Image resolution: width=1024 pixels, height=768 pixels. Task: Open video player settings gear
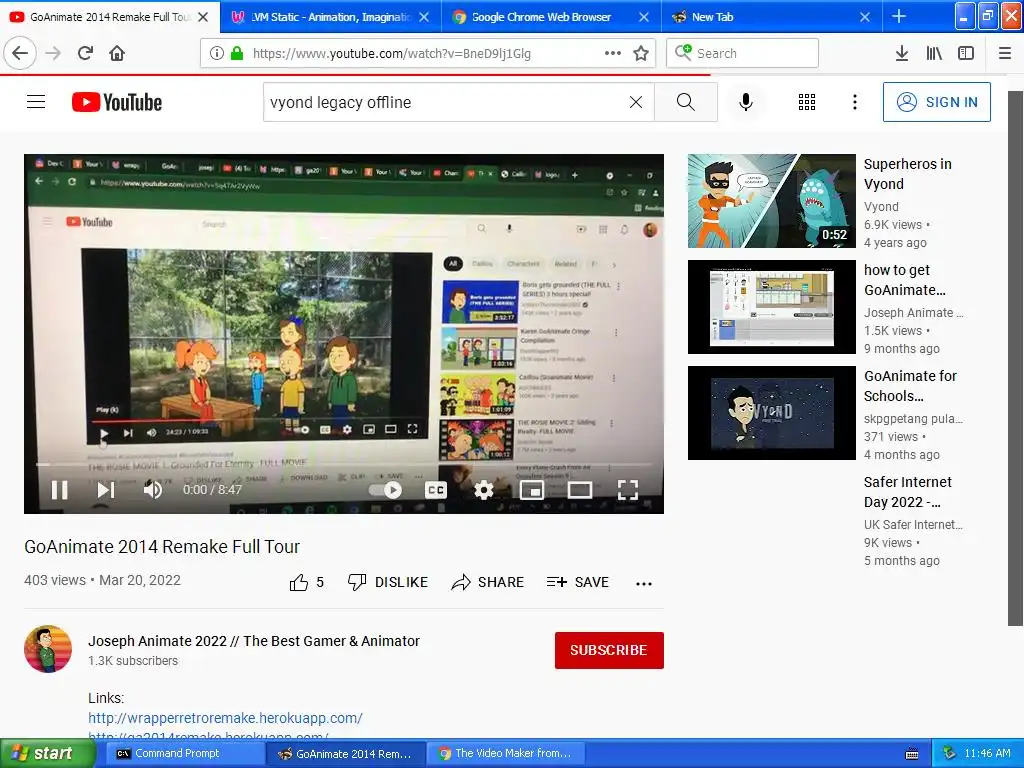[x=483, y=490]
